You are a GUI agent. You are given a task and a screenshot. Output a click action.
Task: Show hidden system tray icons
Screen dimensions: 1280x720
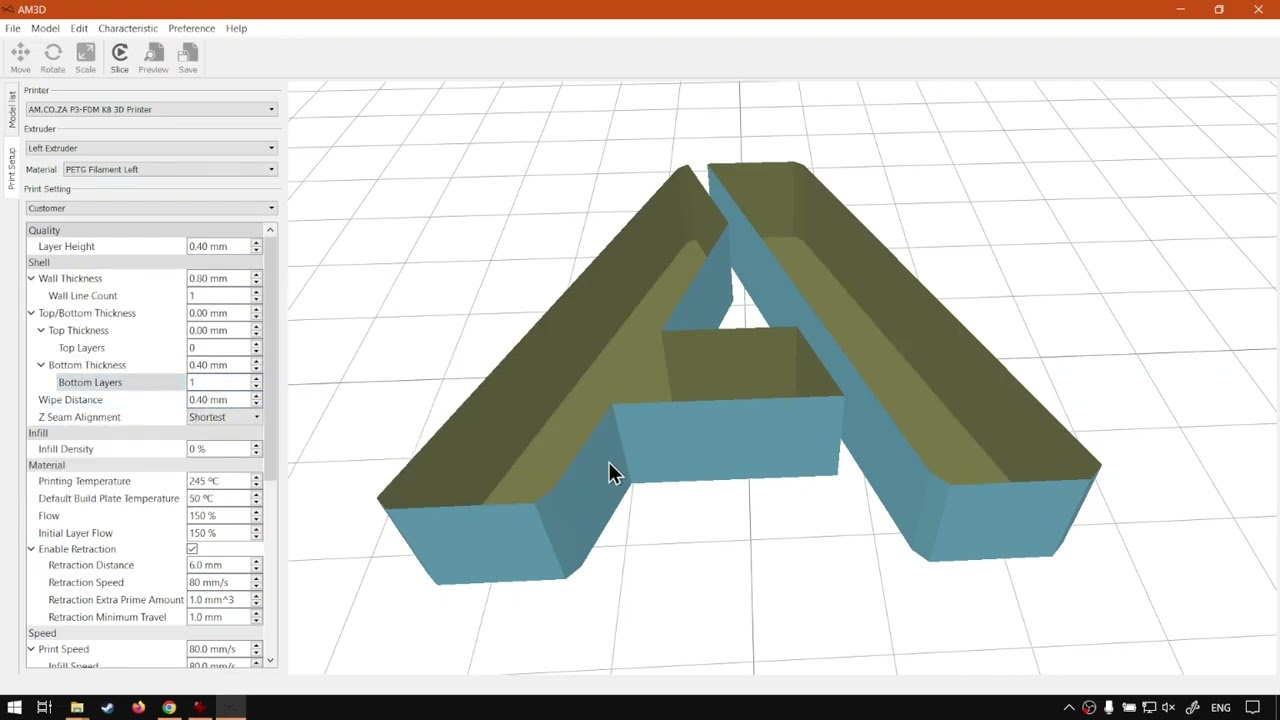pyautogui.click(x=1069, y=708)
